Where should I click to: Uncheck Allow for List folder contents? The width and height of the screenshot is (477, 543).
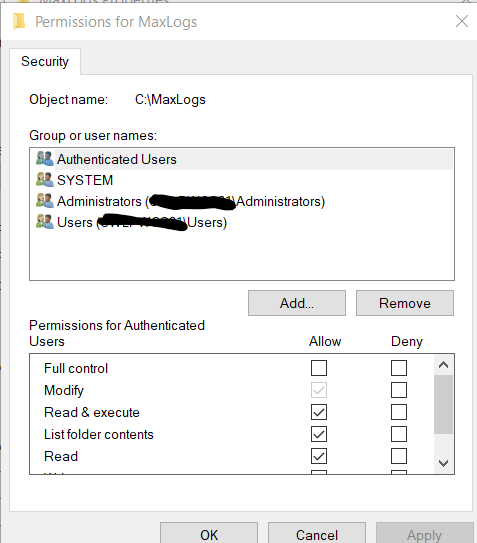coord(319,434)
